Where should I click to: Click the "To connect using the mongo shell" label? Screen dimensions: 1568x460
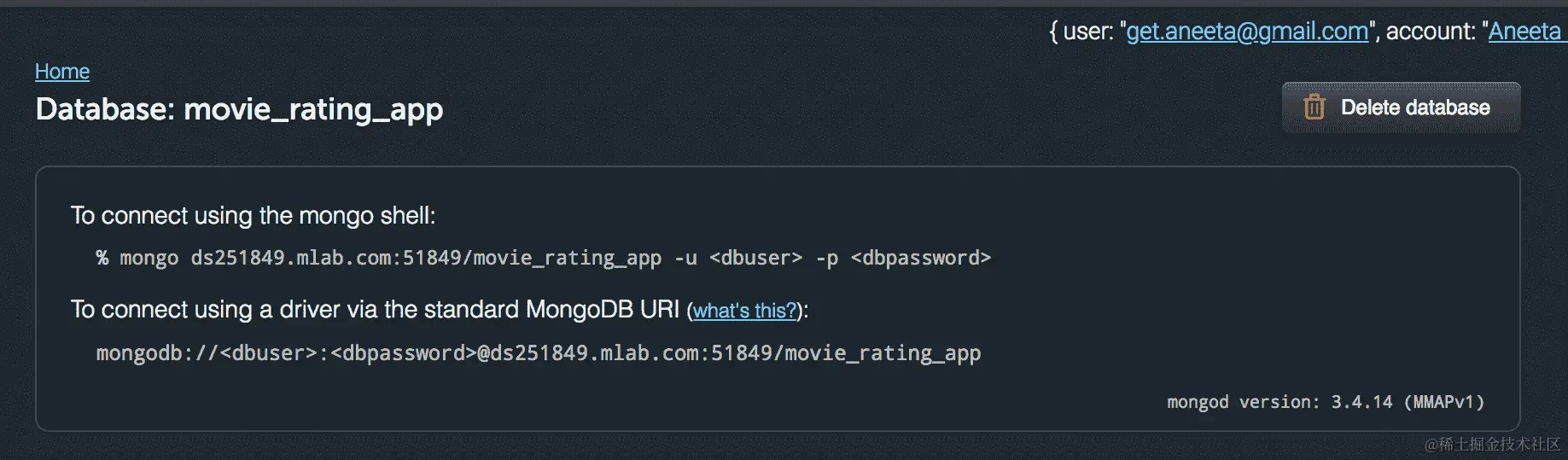click(x=253, y=216)
